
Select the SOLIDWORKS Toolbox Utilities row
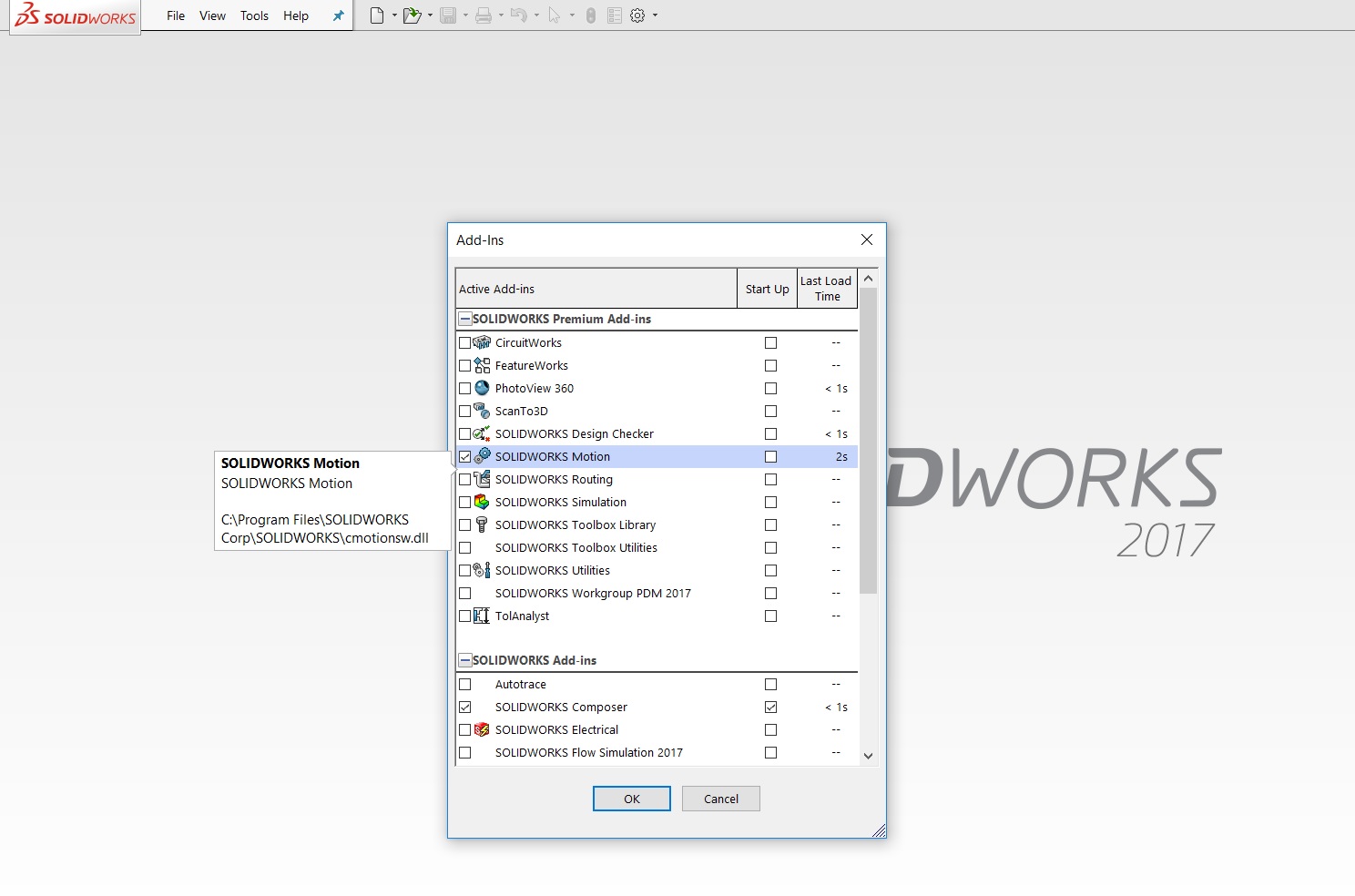[657, 547]
